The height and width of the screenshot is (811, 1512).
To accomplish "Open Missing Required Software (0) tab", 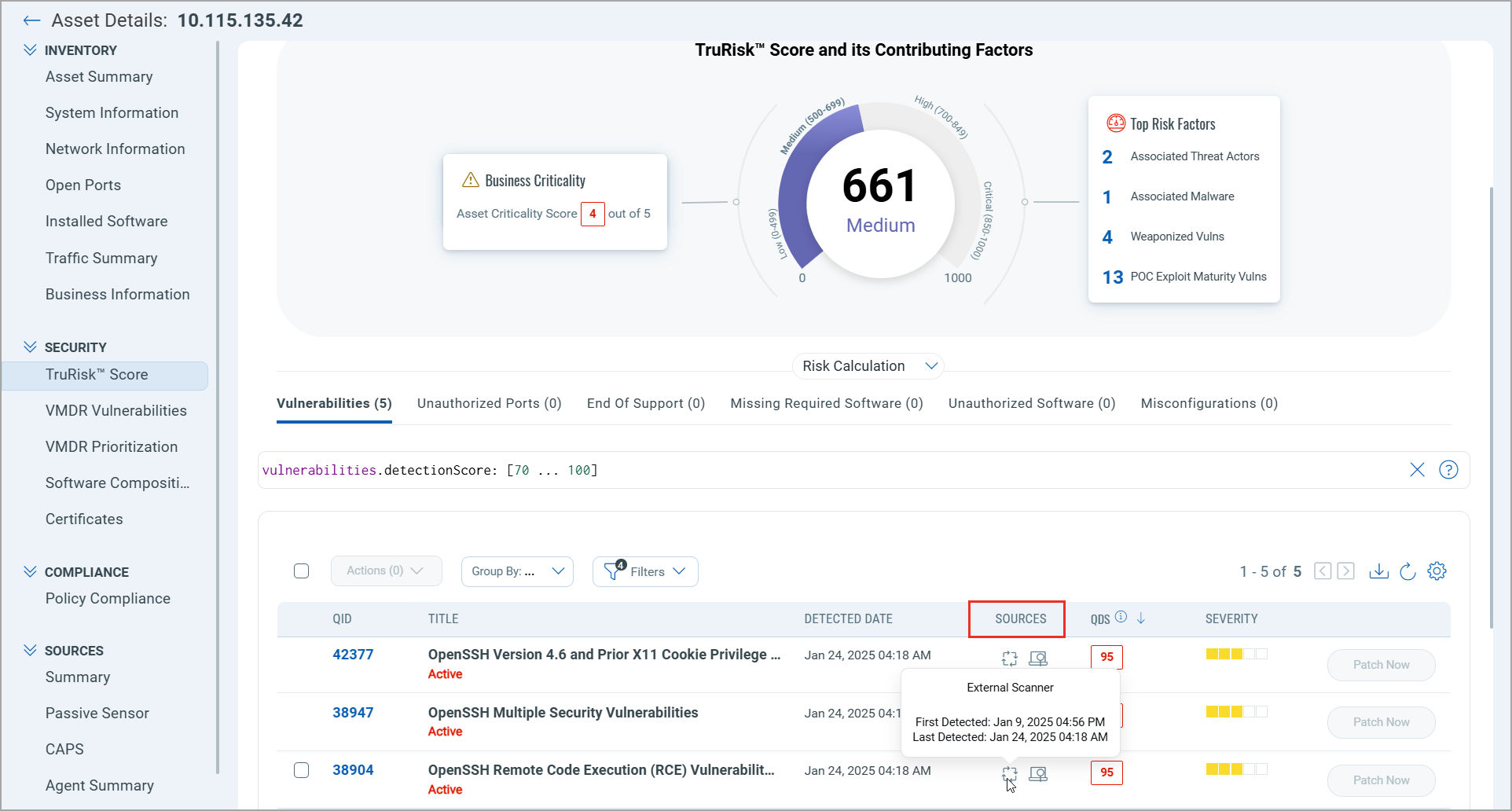I will click(827, 403).
